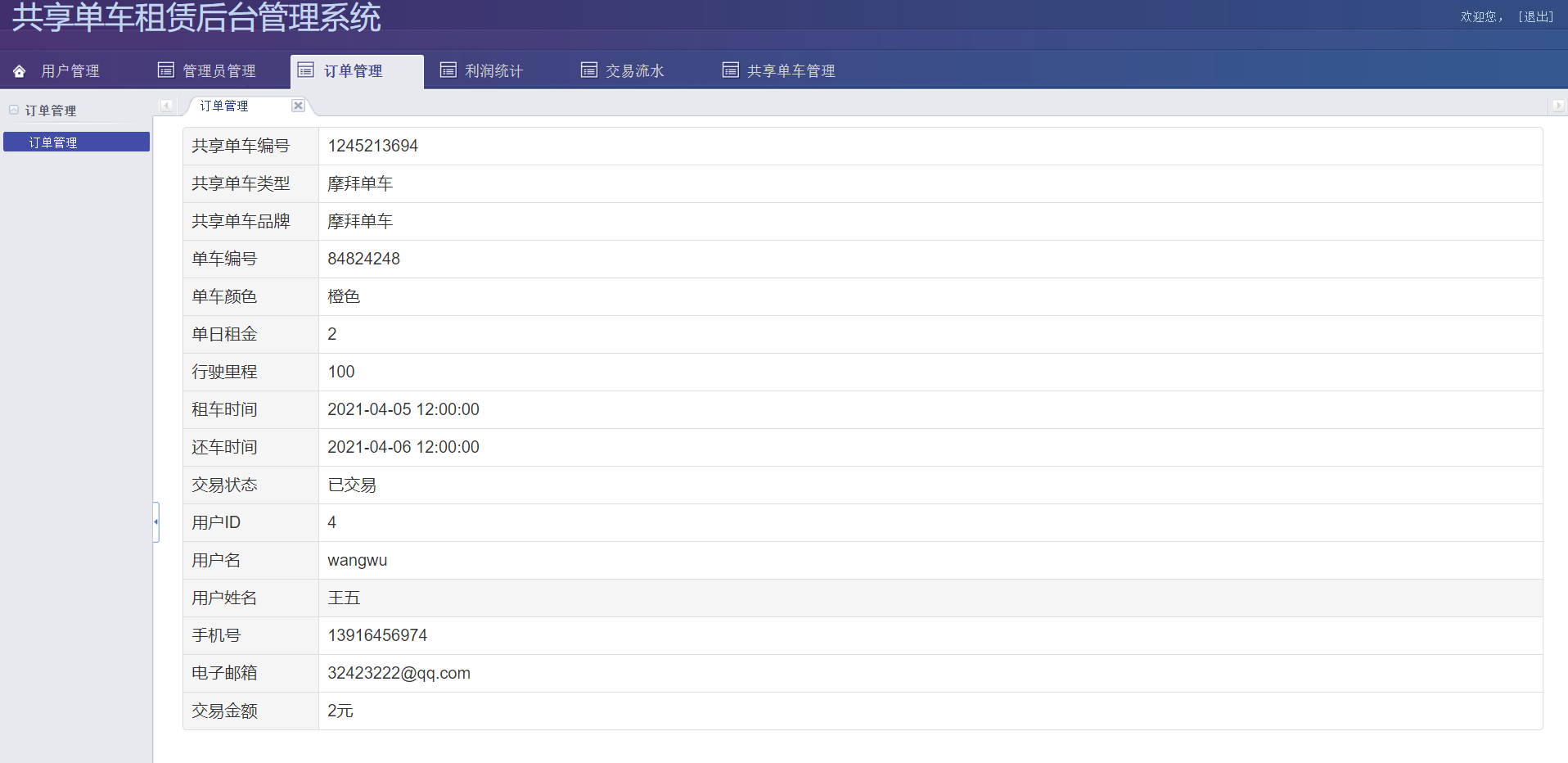Click the list icon beside 订单管理 in the top nav
Image resolution: width=1568 pixels, height=763 pixels.
[x=306, y=70]
